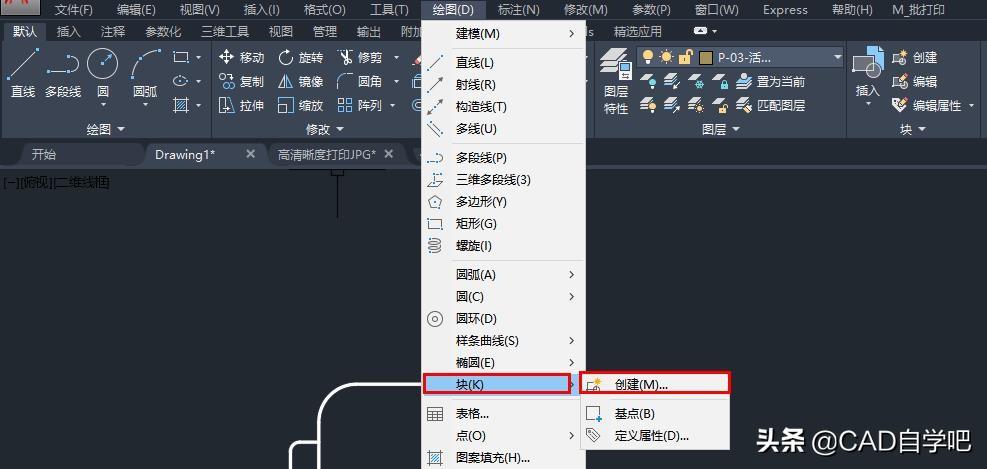Image resolution: width=987 pixels, height=469 pixels.
Task: Select the 圆弧 arc tool in the ribbon
Action: click(145, 72)
